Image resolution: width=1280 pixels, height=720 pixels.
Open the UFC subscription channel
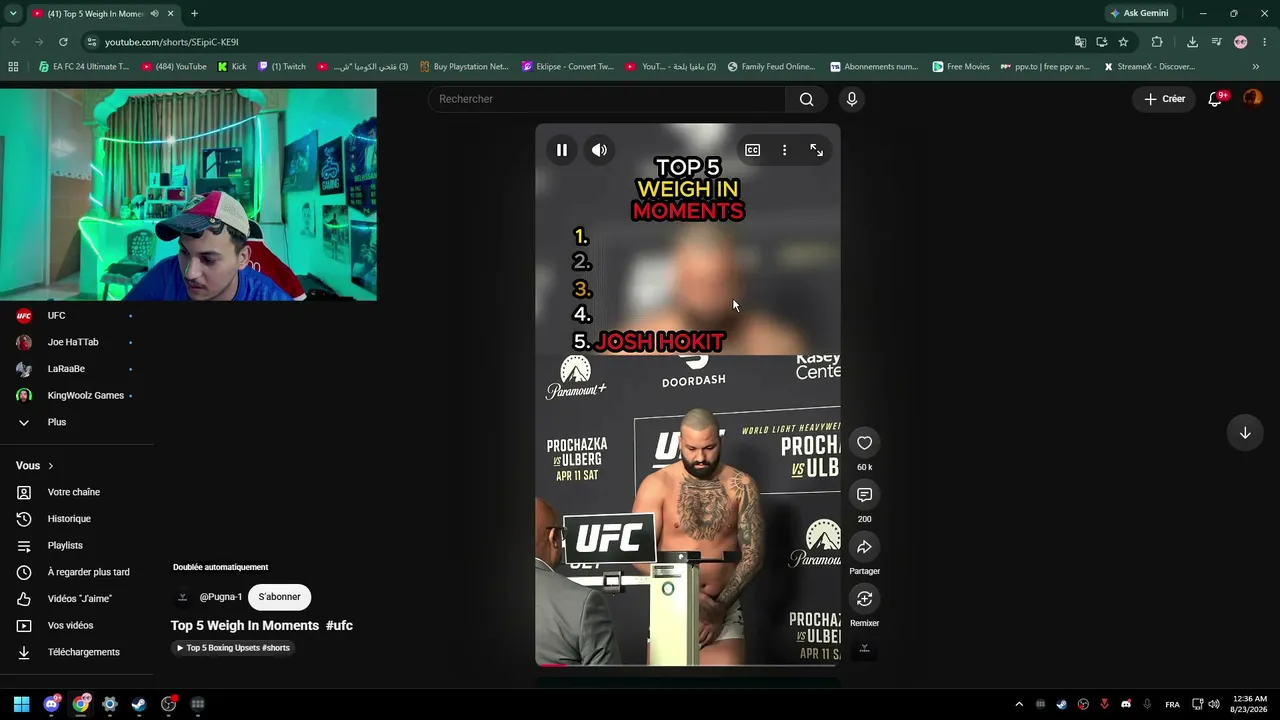(56, 316)
